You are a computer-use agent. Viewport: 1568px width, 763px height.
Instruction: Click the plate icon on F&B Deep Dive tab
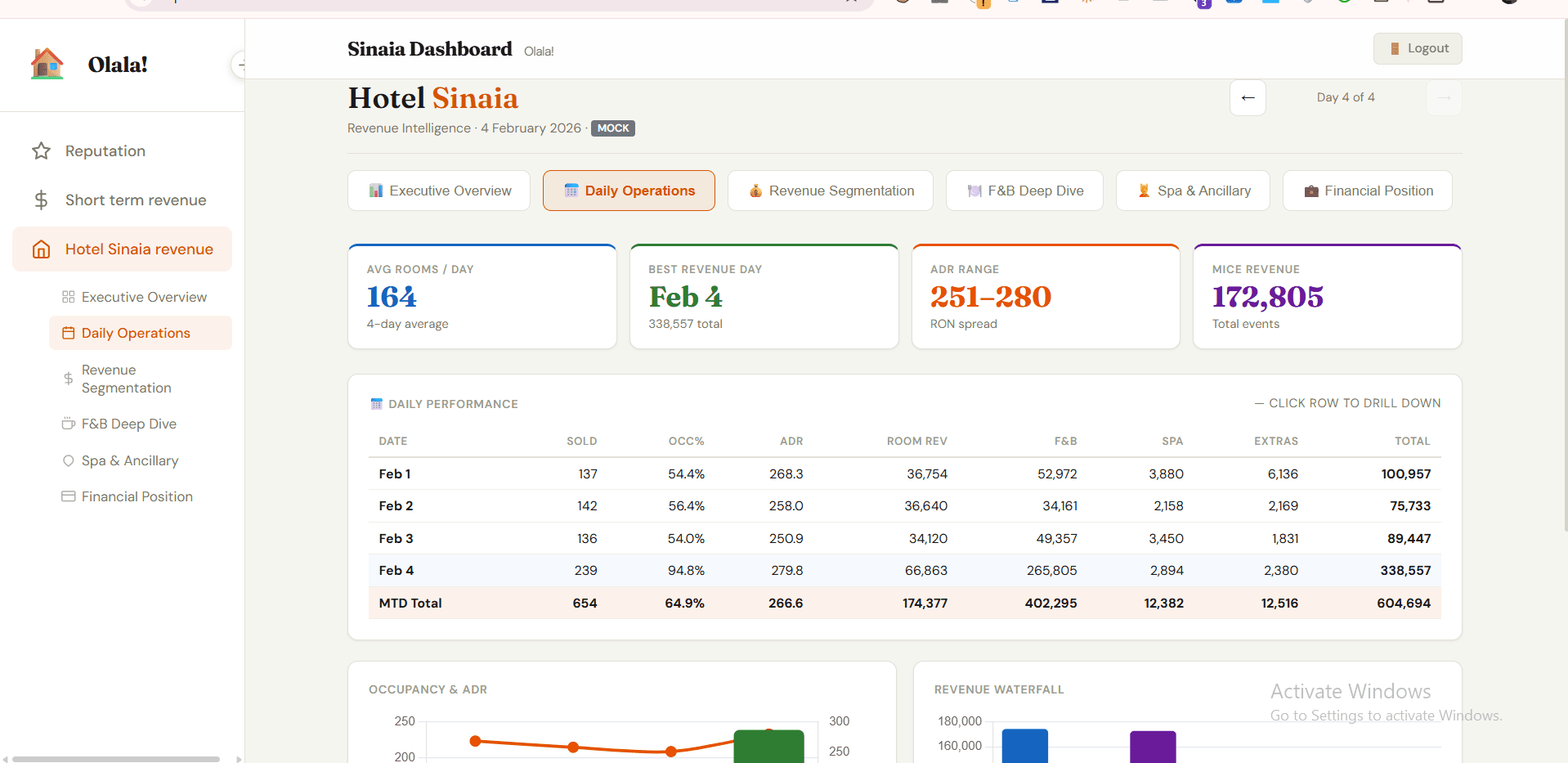point(974,191)
